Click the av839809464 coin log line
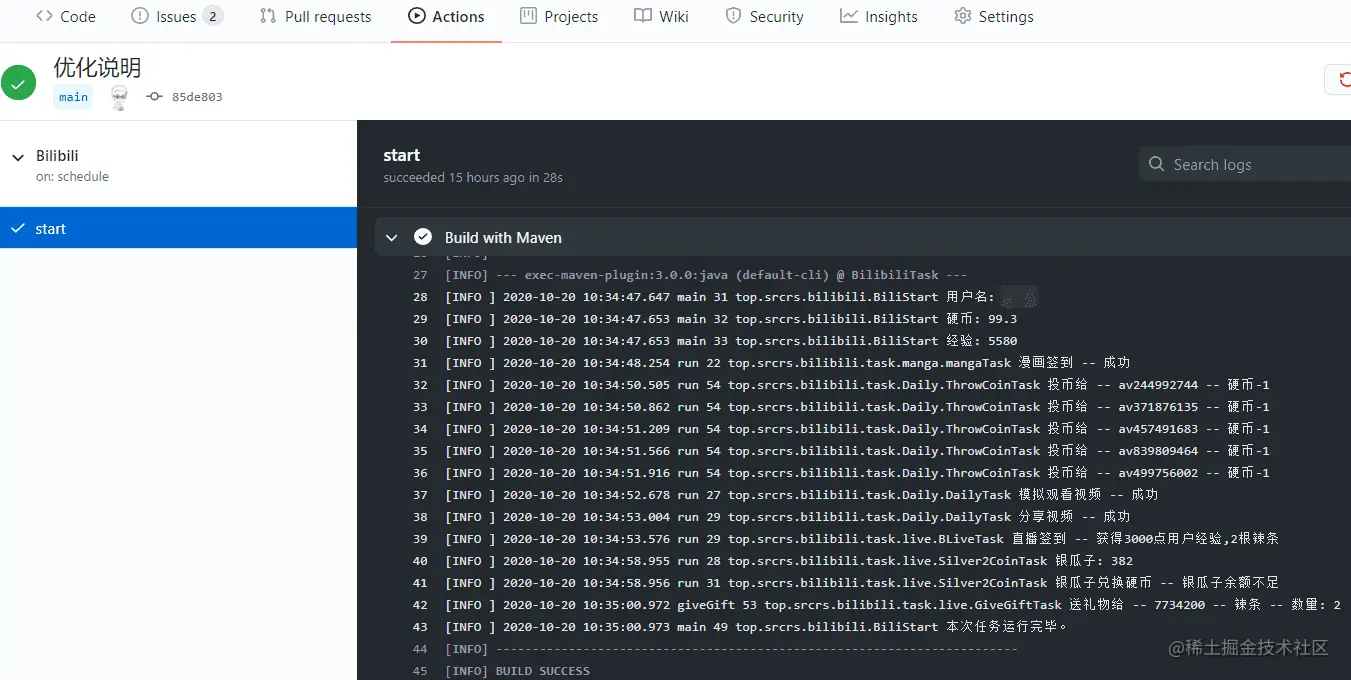 (857, 451)
